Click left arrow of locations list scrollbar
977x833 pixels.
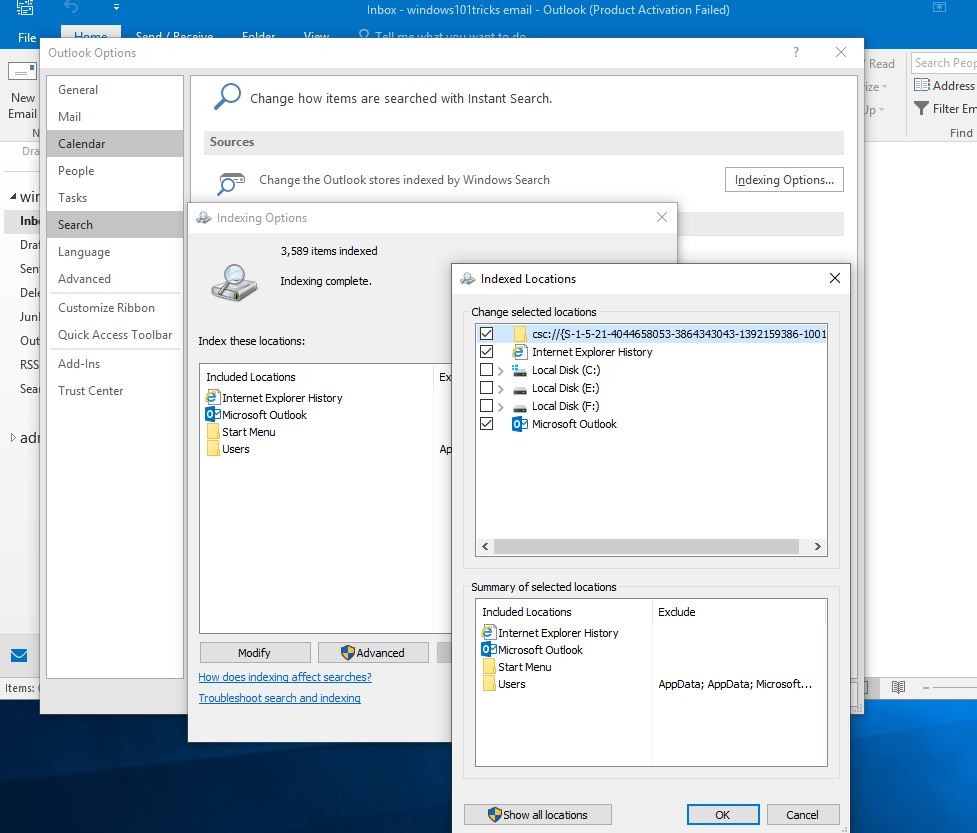tap(485, 546)
